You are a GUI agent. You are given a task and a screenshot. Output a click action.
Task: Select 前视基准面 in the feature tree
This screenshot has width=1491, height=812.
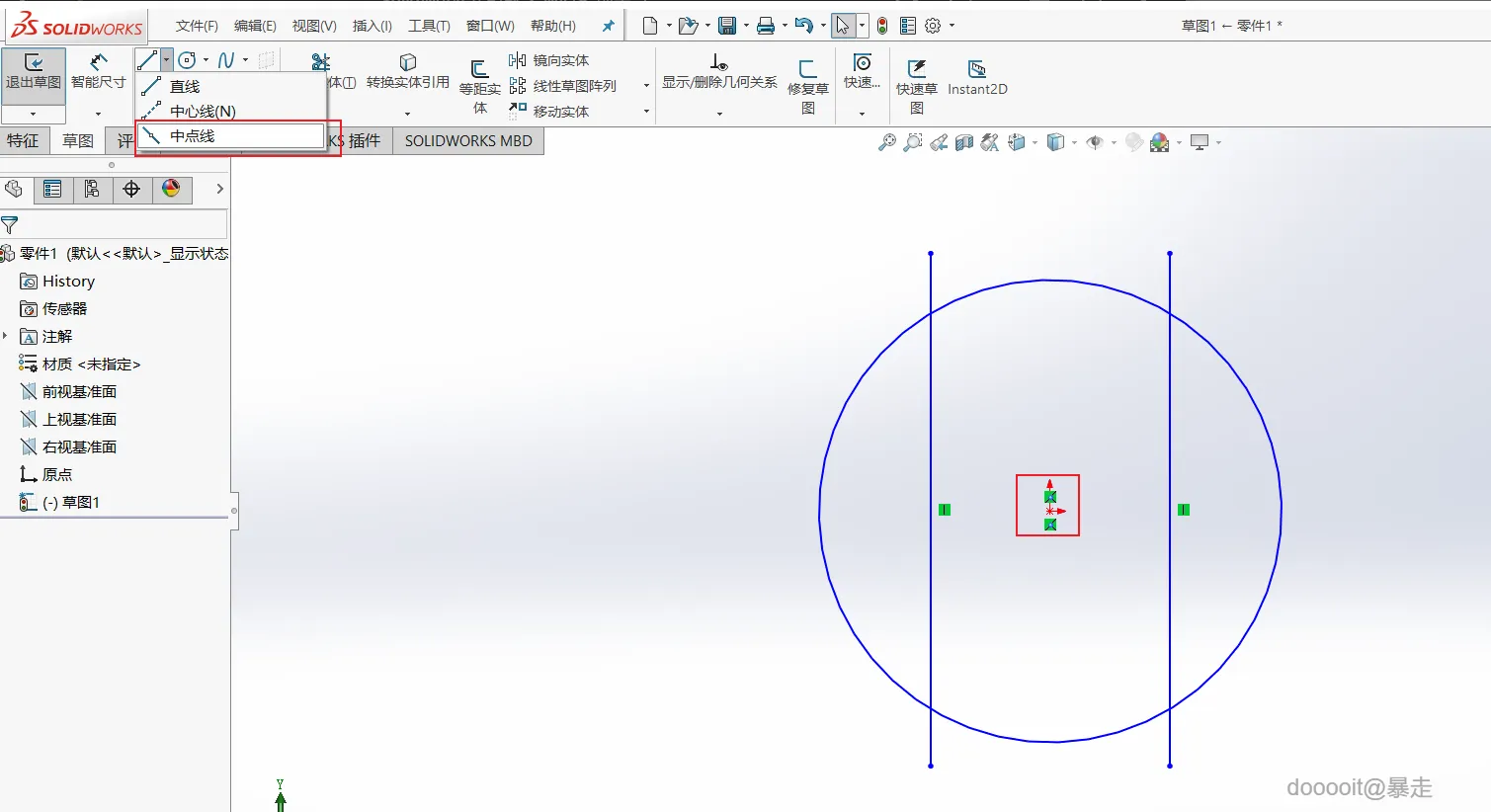79,392
